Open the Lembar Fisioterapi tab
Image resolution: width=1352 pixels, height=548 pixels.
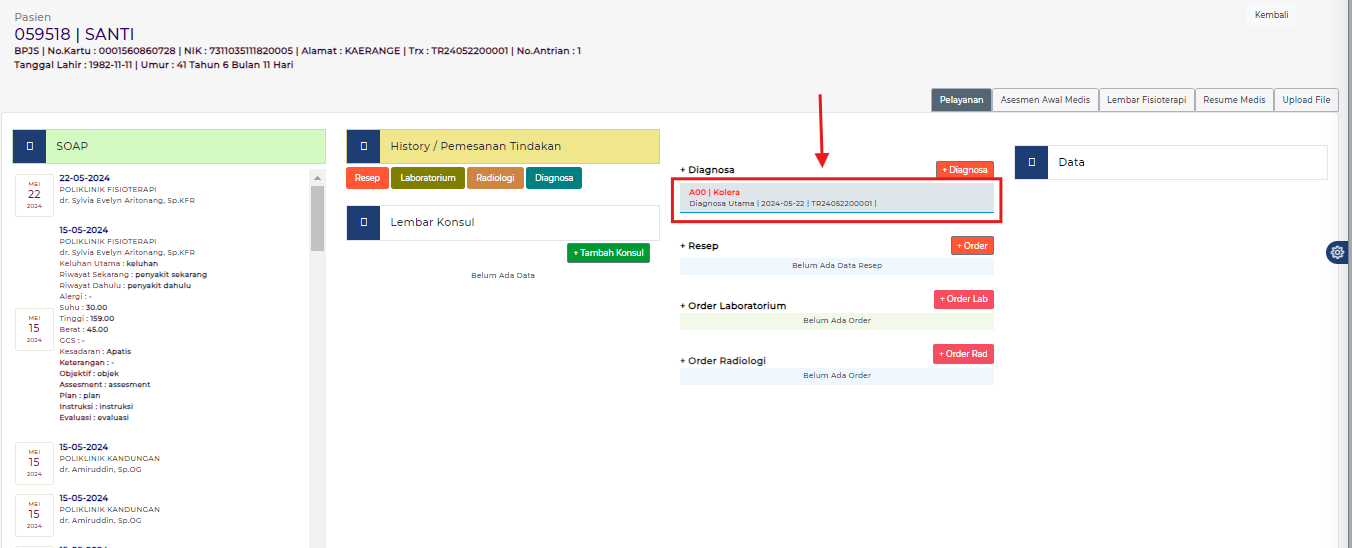tap(1146, 100)
